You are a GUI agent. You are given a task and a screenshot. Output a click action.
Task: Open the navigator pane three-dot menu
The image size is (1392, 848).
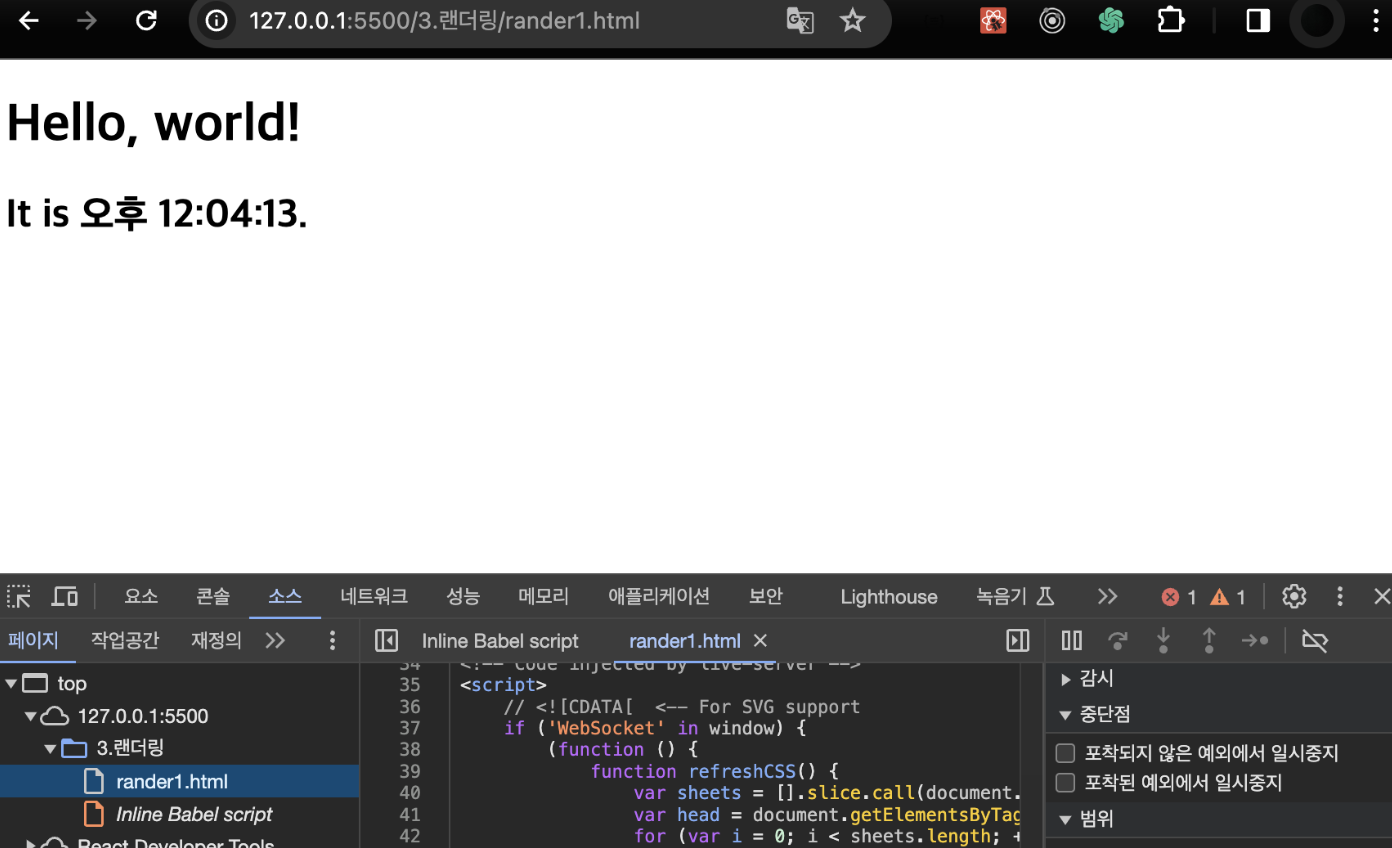click(x=333, y=640)
